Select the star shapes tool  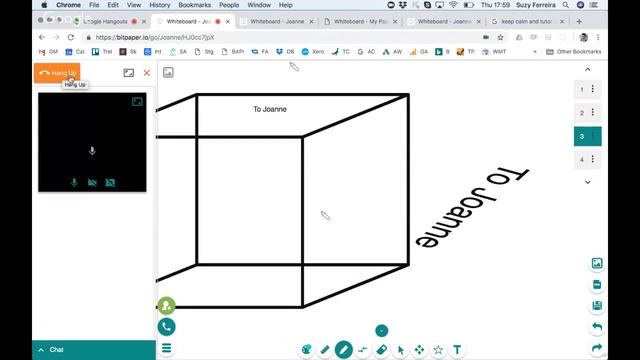(438, 350)
